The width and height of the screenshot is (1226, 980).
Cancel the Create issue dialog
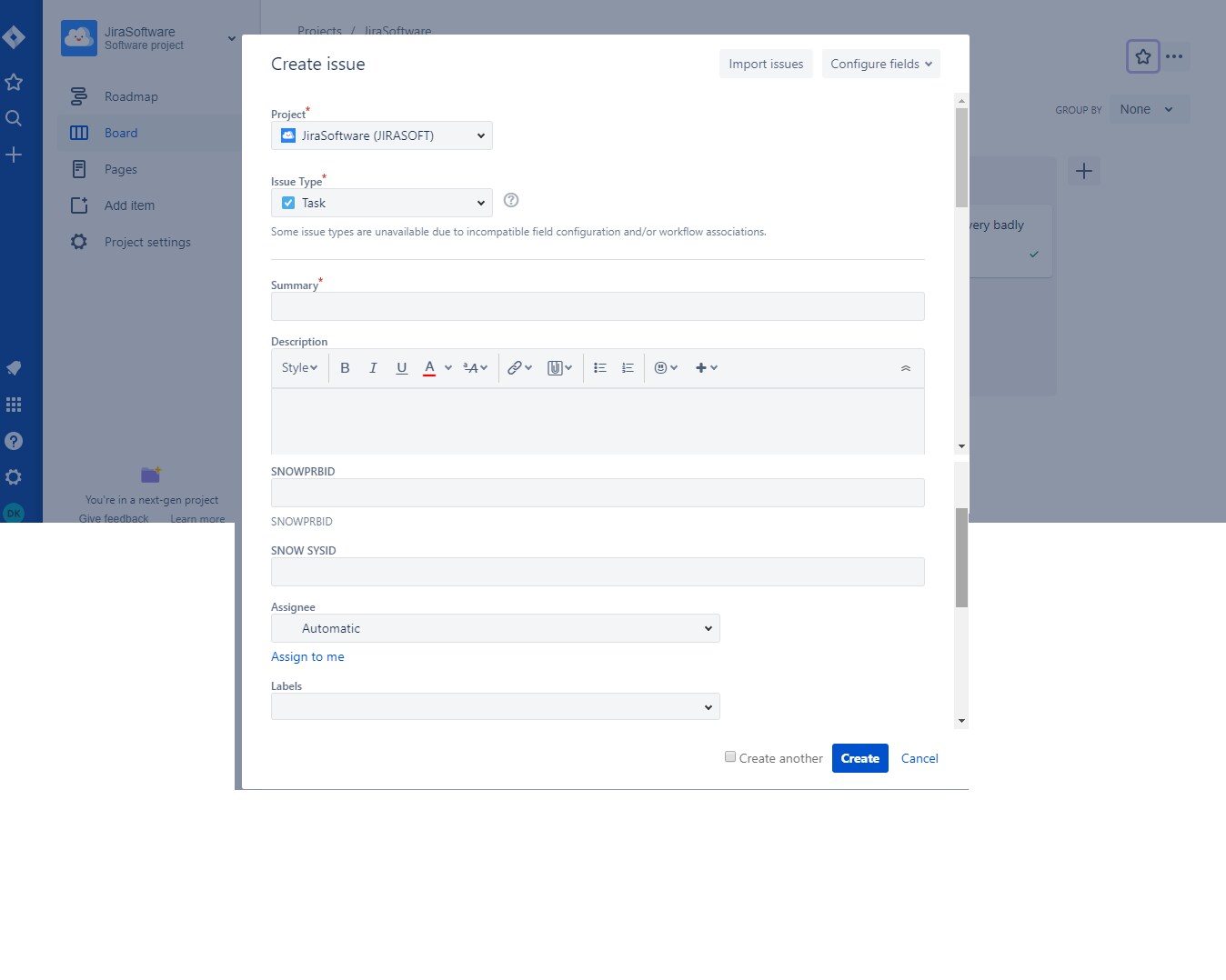click(x=919, y=758)
